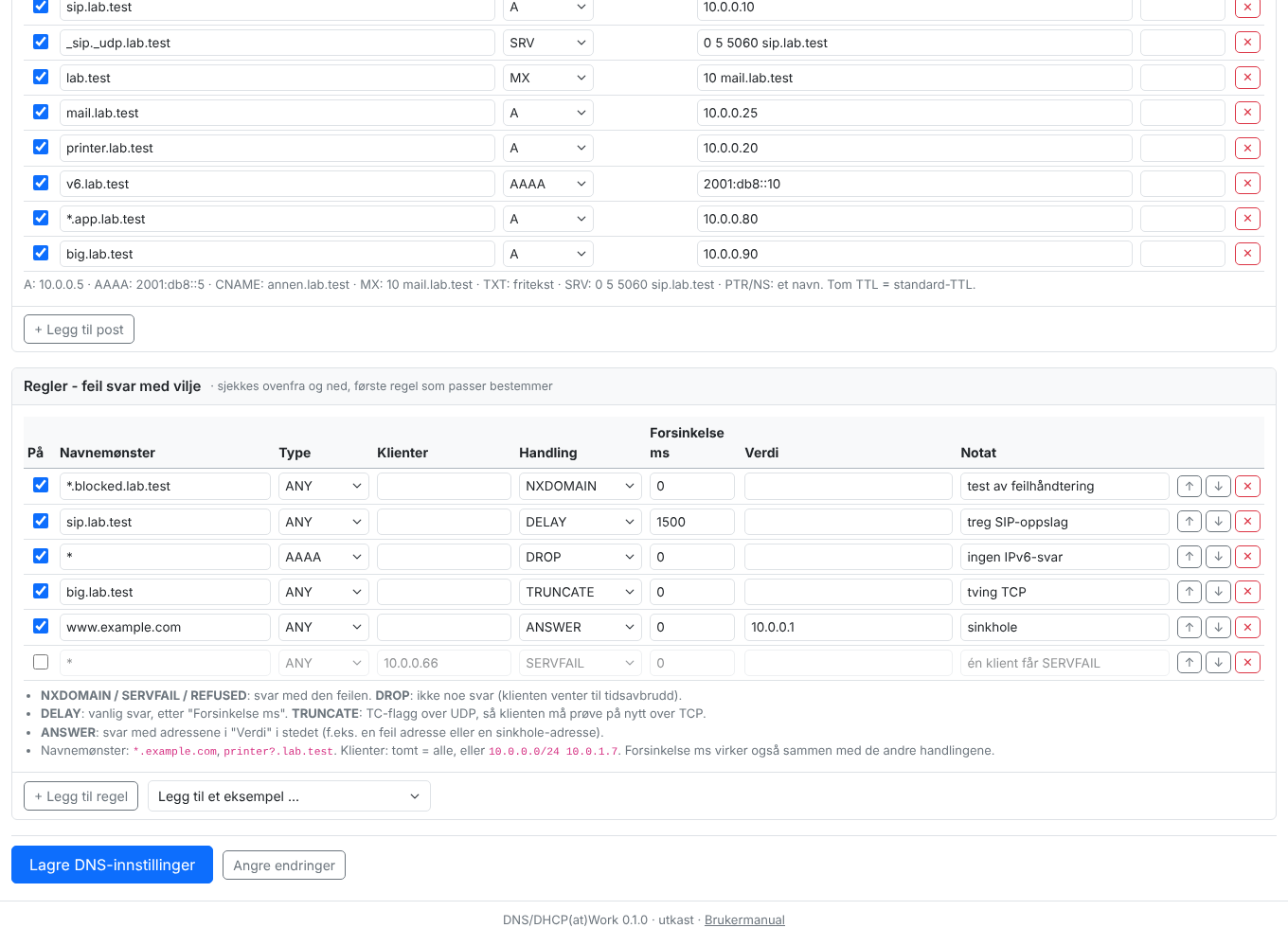The image size is (1288, 928).
Task: Uncheck the v6.lab.test record
Action: [41, 183]
